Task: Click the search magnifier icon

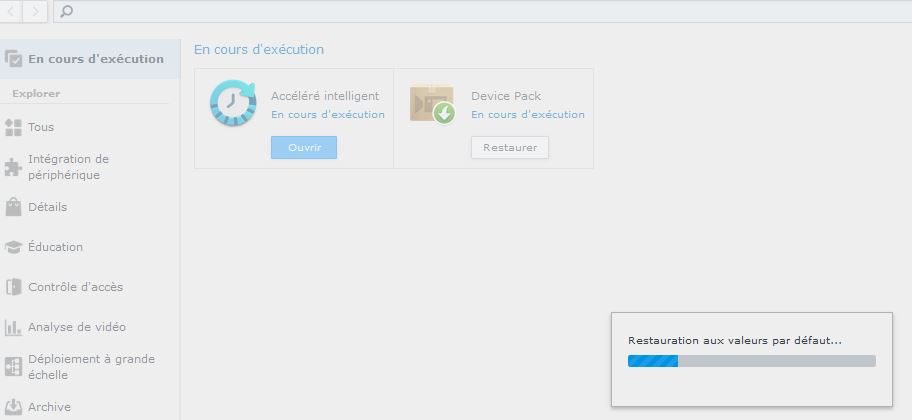Action: pos(67,11)
